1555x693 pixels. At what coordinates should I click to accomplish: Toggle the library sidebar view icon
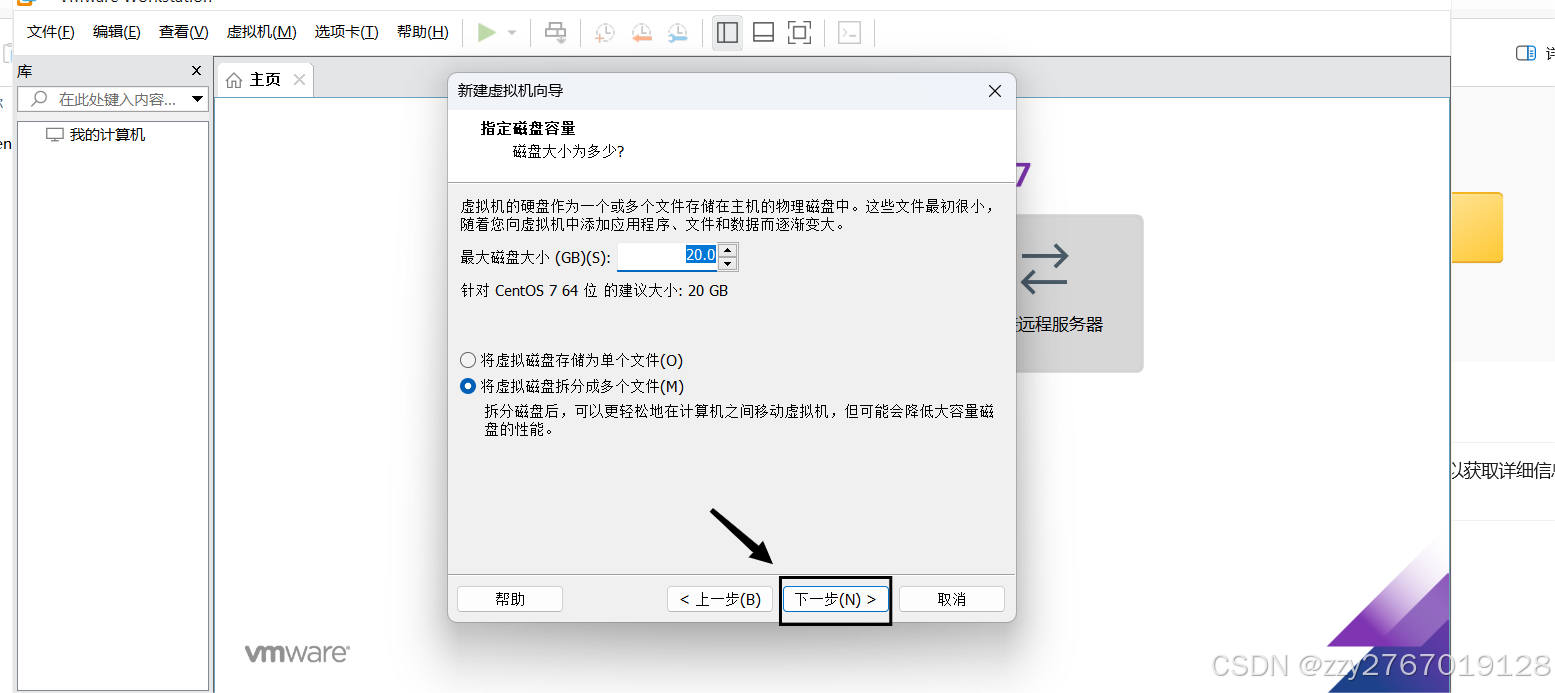(x=727, y=33)
